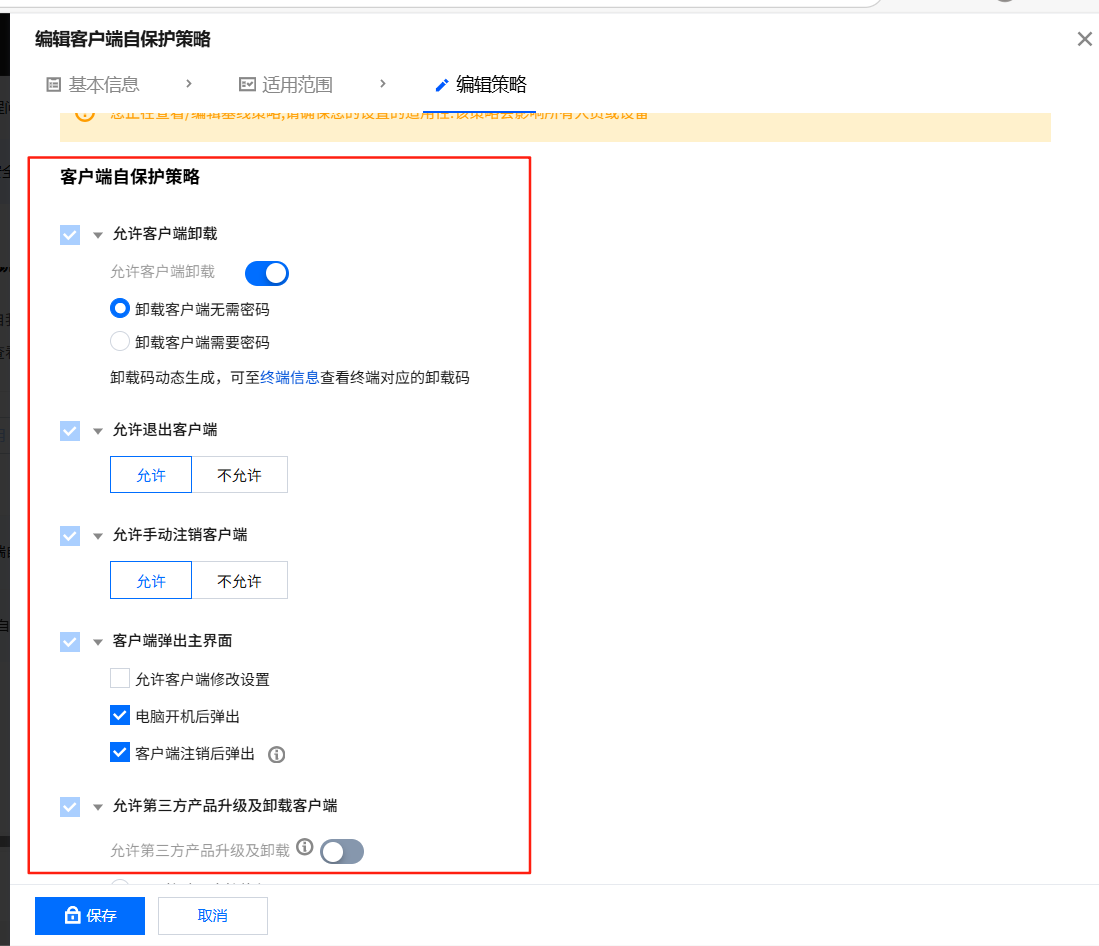
Task: Uncheck the 电脑开机后弹出 checkbox
Action: pos(120,715)
